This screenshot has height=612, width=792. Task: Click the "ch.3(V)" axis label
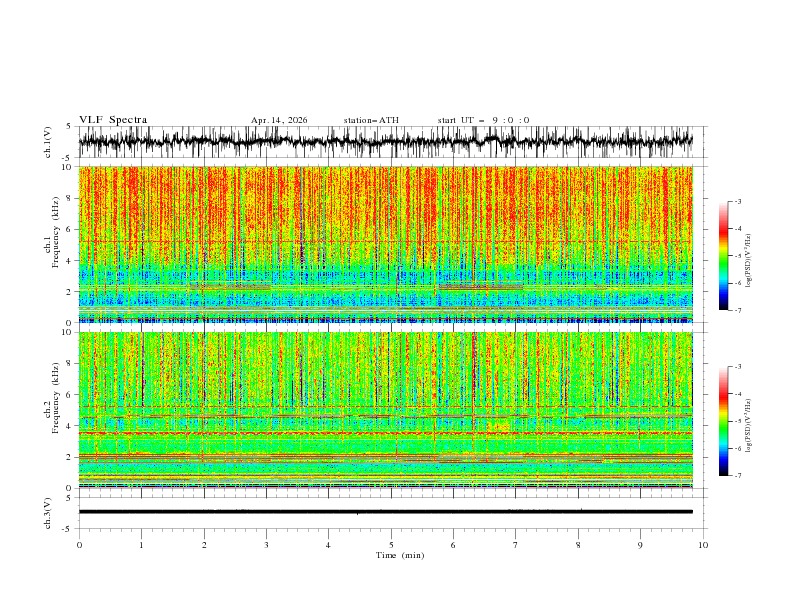pos(48,513)
